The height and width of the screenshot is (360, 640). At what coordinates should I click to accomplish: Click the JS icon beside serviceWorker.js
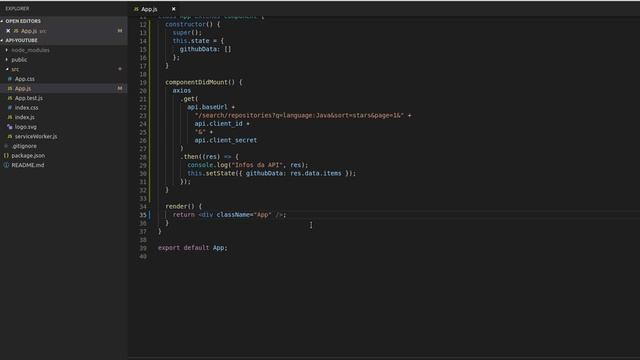point(10,136)
